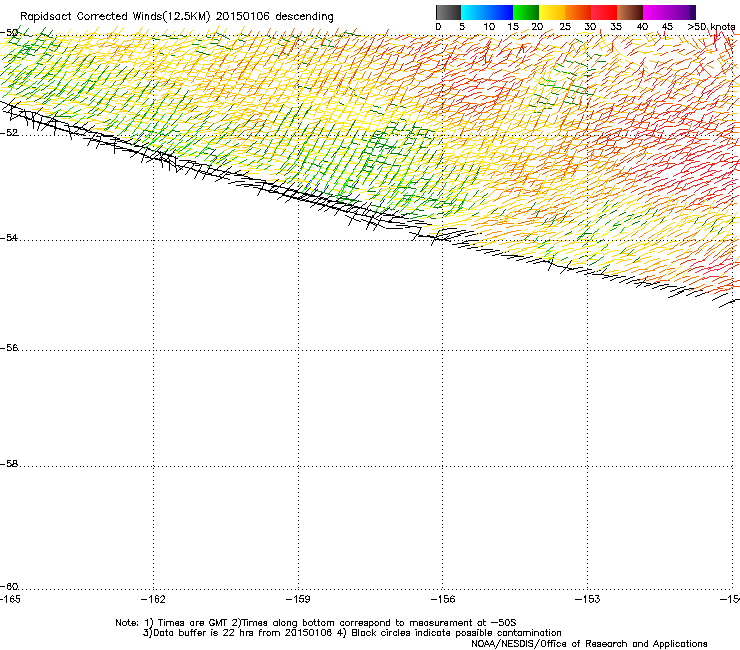Click the legend tick label '25'

(x=565, y=27)
